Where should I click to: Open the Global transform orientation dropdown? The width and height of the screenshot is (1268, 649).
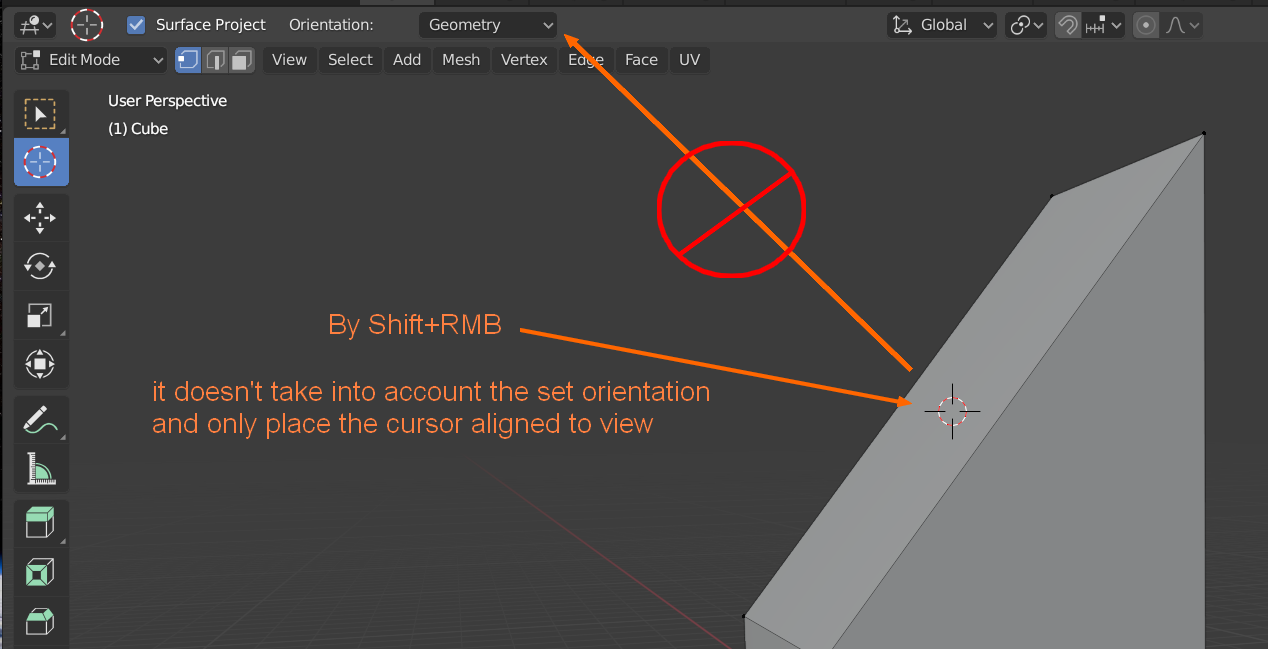[x=942, y=25]
